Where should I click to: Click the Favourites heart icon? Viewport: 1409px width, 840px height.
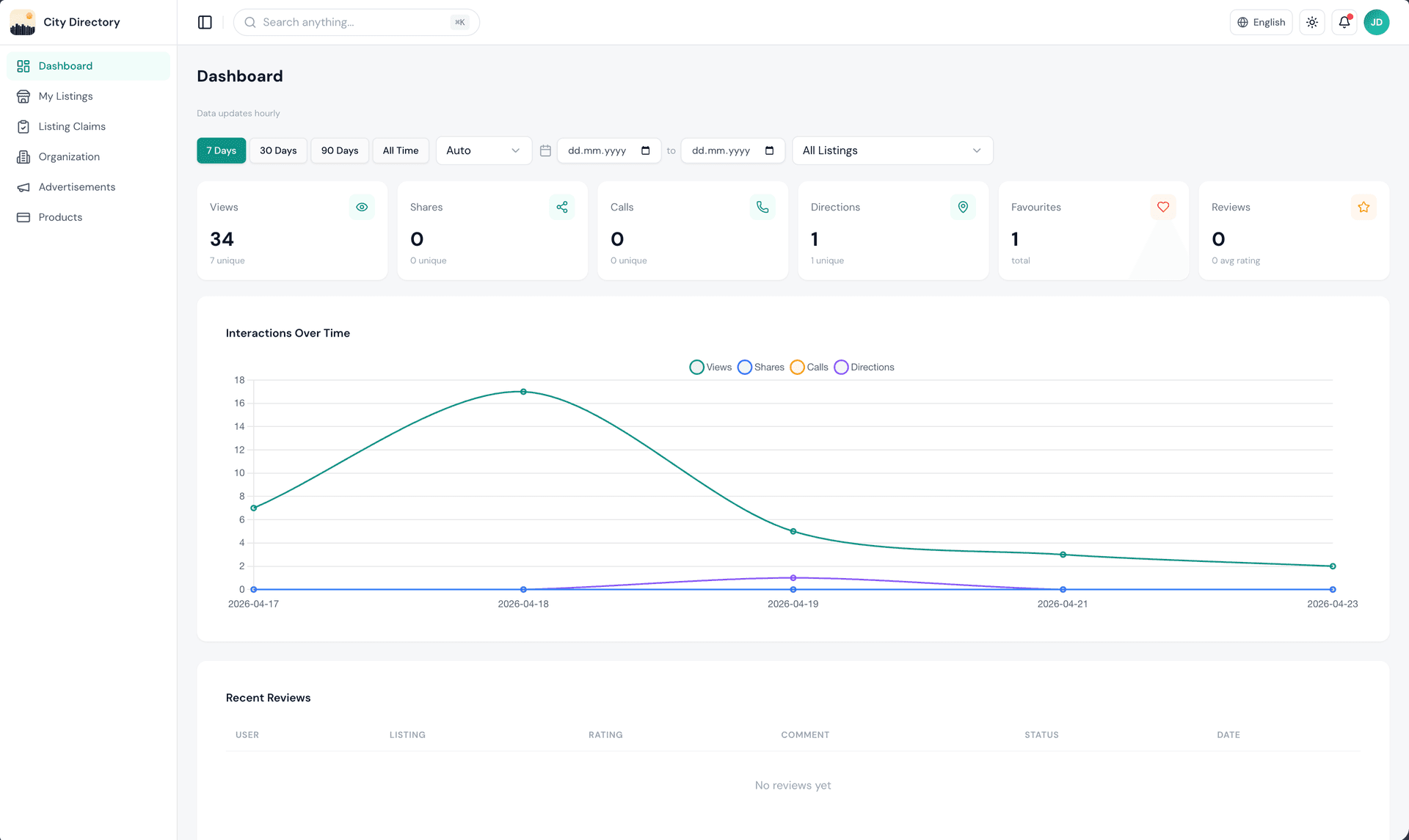click(1162, 207)
